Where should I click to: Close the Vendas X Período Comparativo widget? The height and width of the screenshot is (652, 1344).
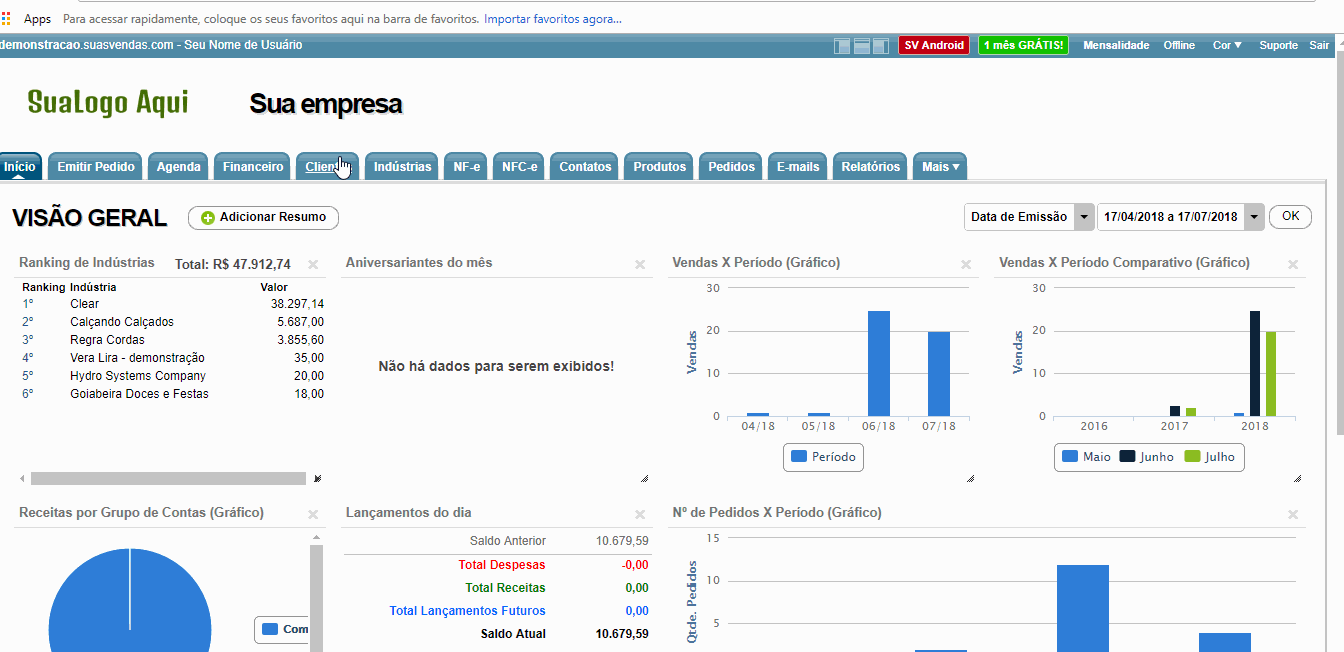click(1293, 265)
